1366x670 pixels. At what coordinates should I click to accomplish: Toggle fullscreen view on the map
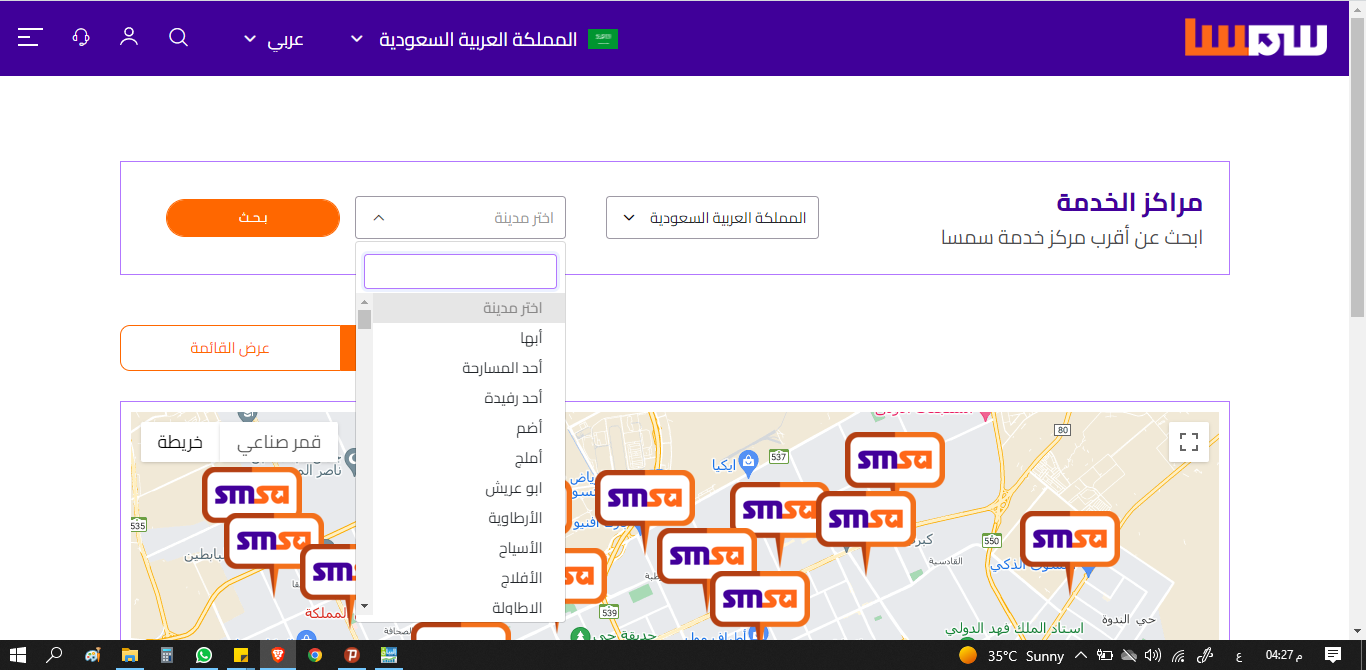pyautogui.click(x=1189, y=442)
